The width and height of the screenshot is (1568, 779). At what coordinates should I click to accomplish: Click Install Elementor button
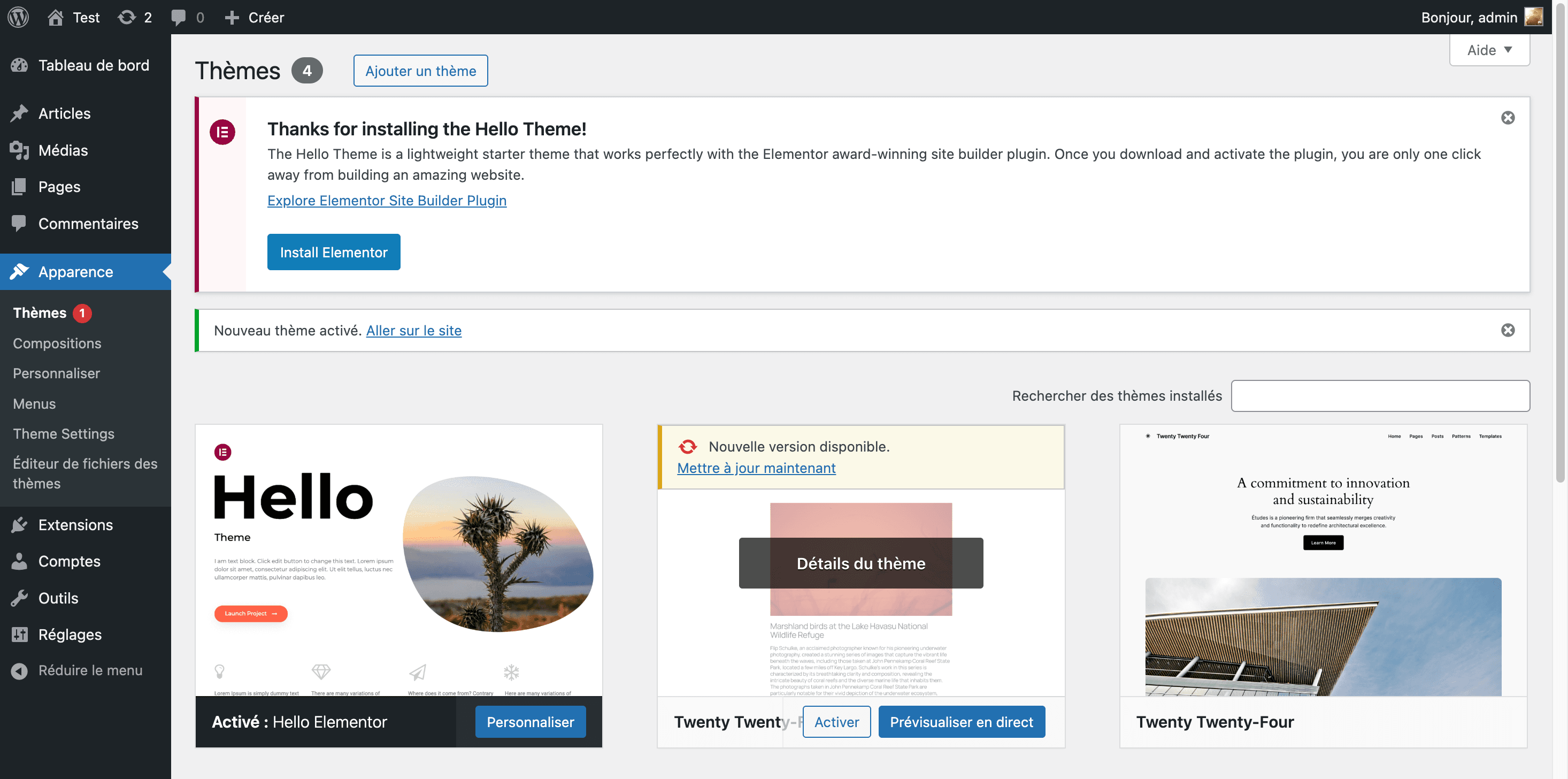(334, 252)
